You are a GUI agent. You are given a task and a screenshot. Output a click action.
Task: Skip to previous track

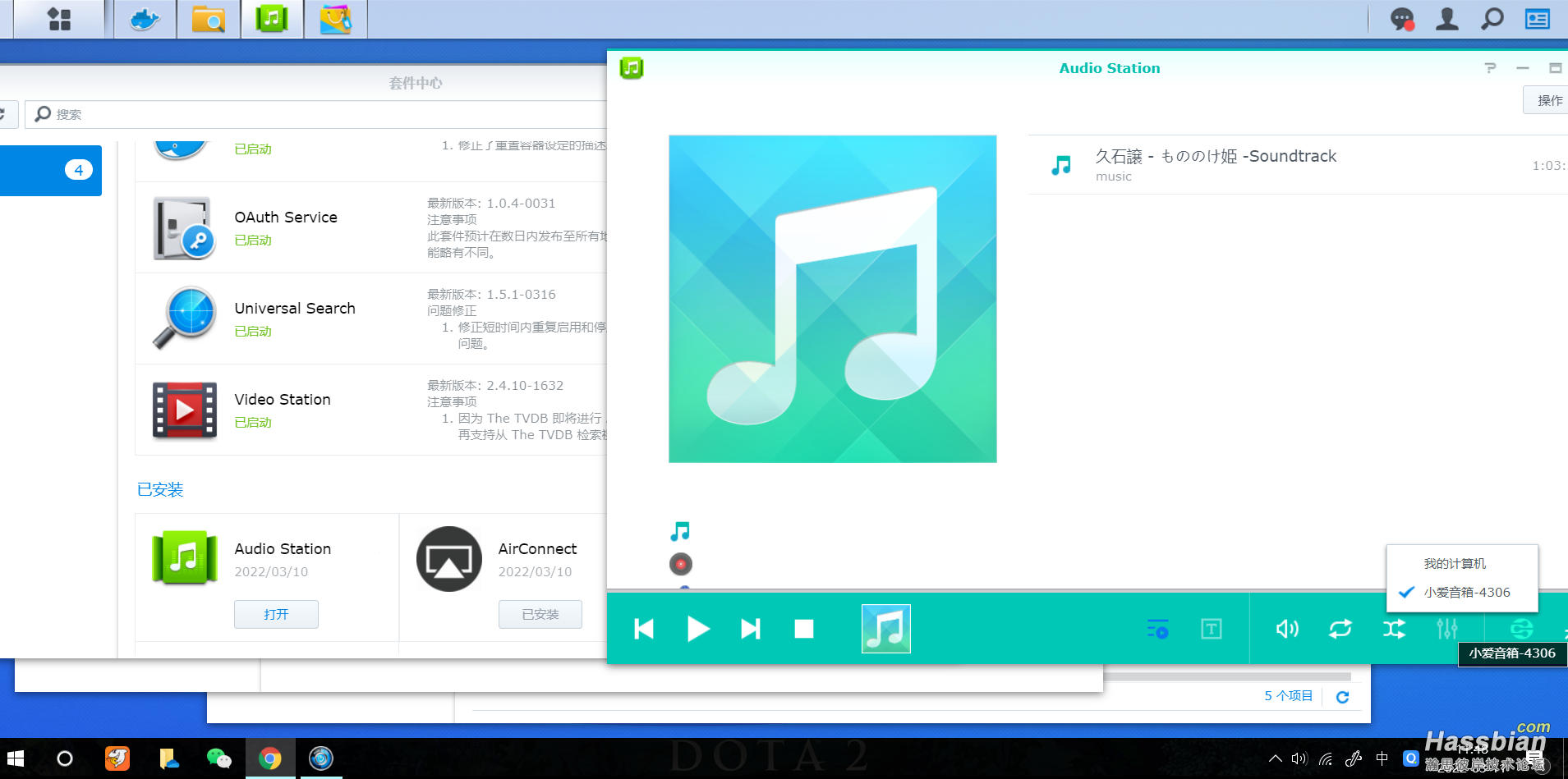tap(644, 629)
